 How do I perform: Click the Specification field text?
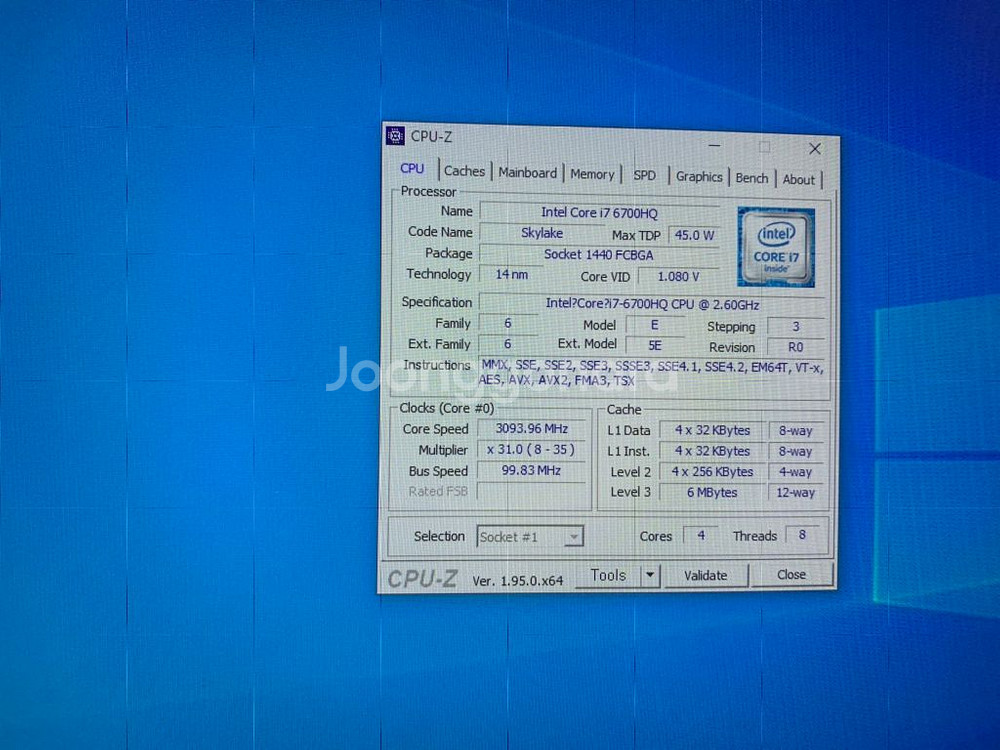pyautogui.click(x=652, y=304)
